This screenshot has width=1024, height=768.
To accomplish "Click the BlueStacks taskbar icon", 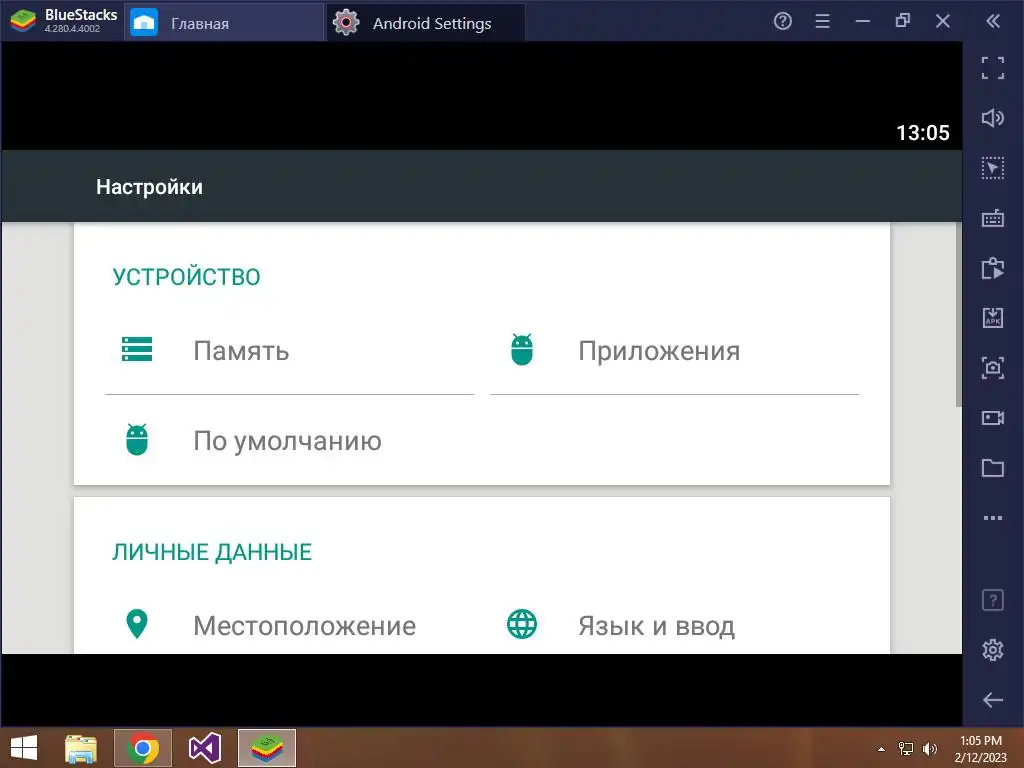I will click(x=266, y=748).
